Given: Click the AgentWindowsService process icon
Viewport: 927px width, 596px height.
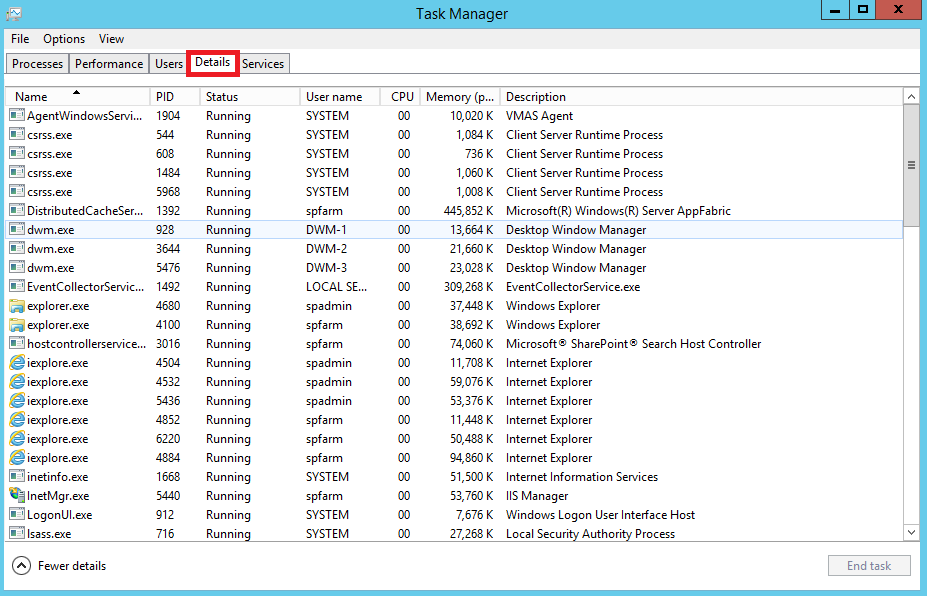Looking at the screenshot, I should tap(17, 115).
